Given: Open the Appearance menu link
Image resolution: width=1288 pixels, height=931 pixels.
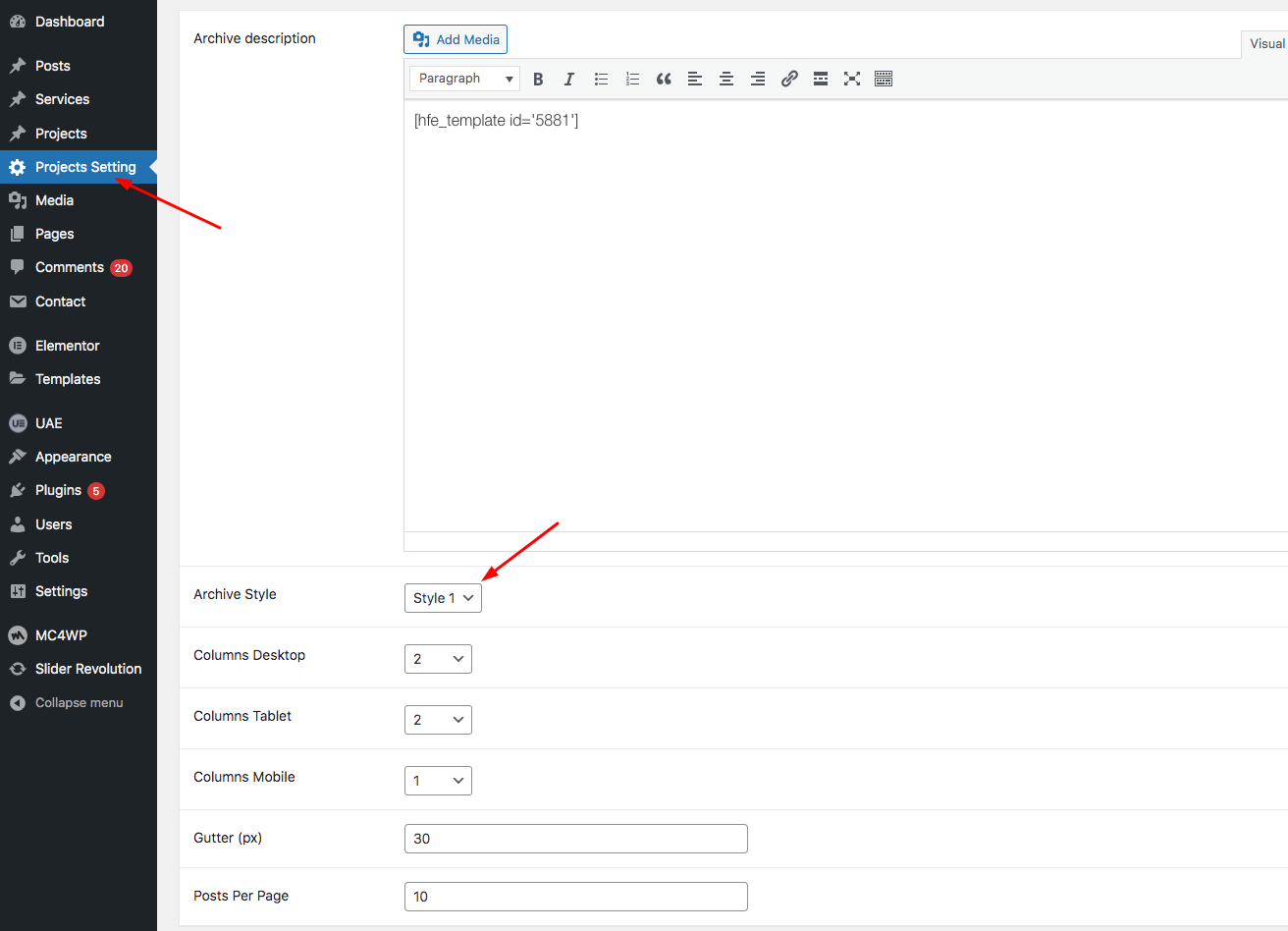Looking at the screenshot, I should click(x=79, y=457).
